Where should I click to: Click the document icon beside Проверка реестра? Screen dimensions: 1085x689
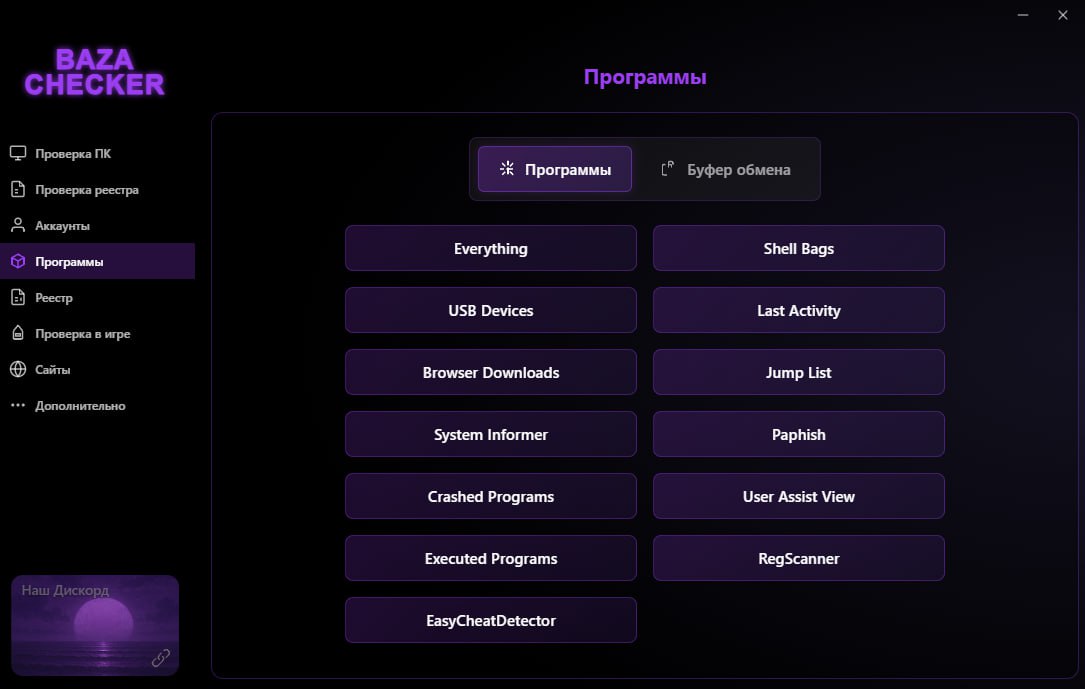click(x=18, y=190)
